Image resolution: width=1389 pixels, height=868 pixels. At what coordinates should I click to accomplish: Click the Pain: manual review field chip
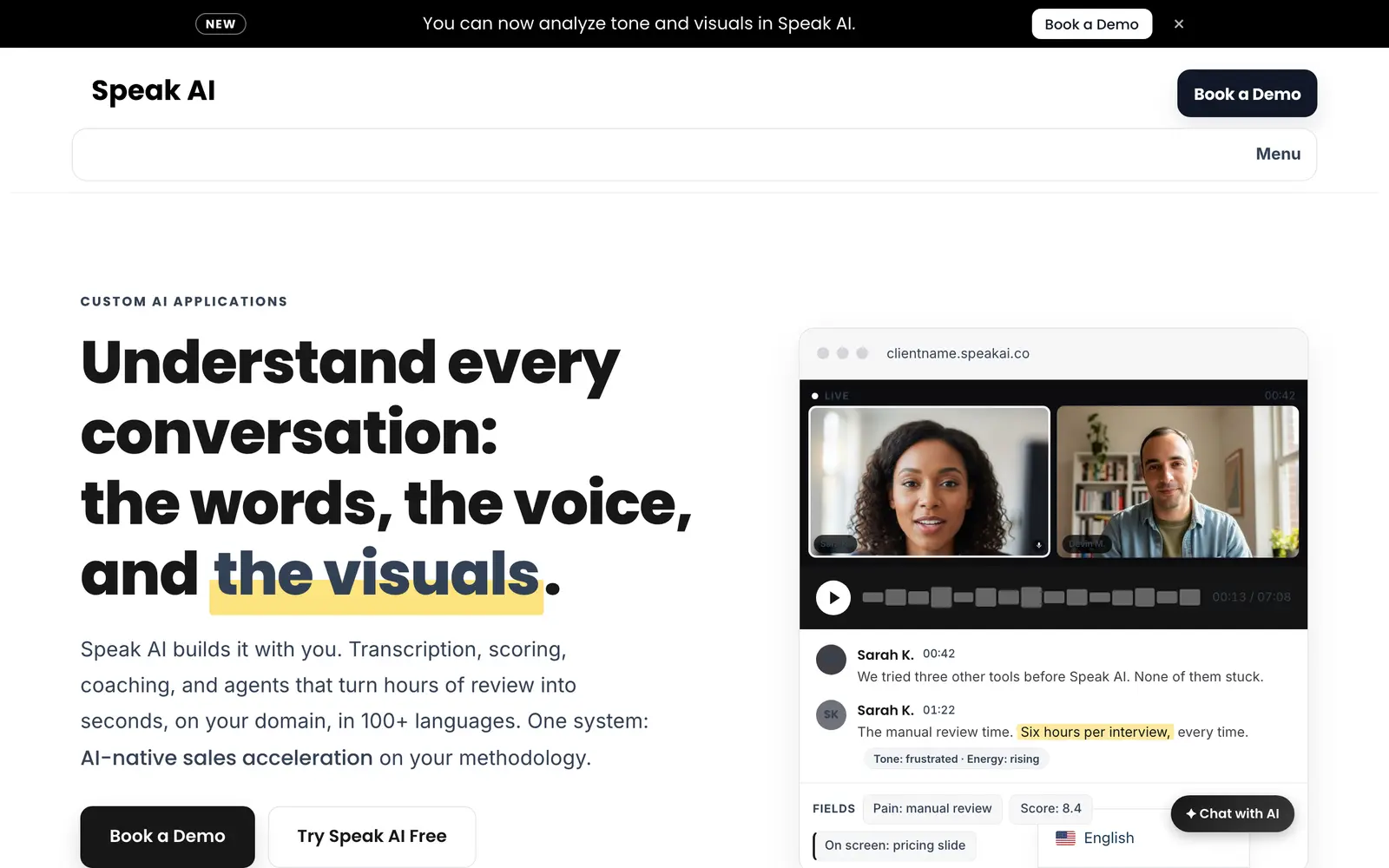point(932,808)
